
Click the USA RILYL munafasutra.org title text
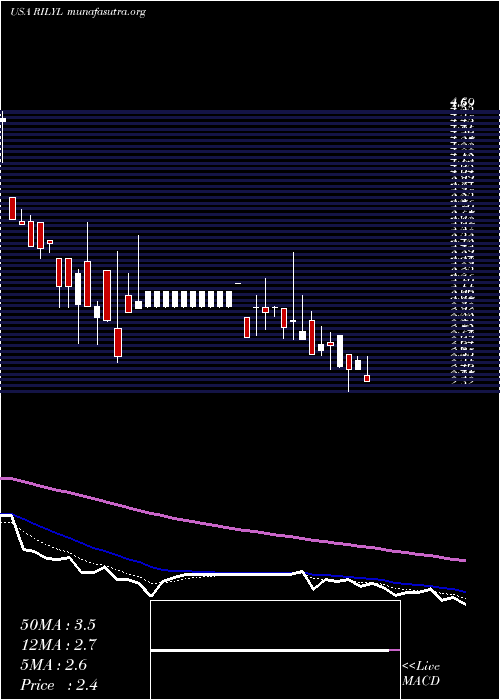point(78,12)
